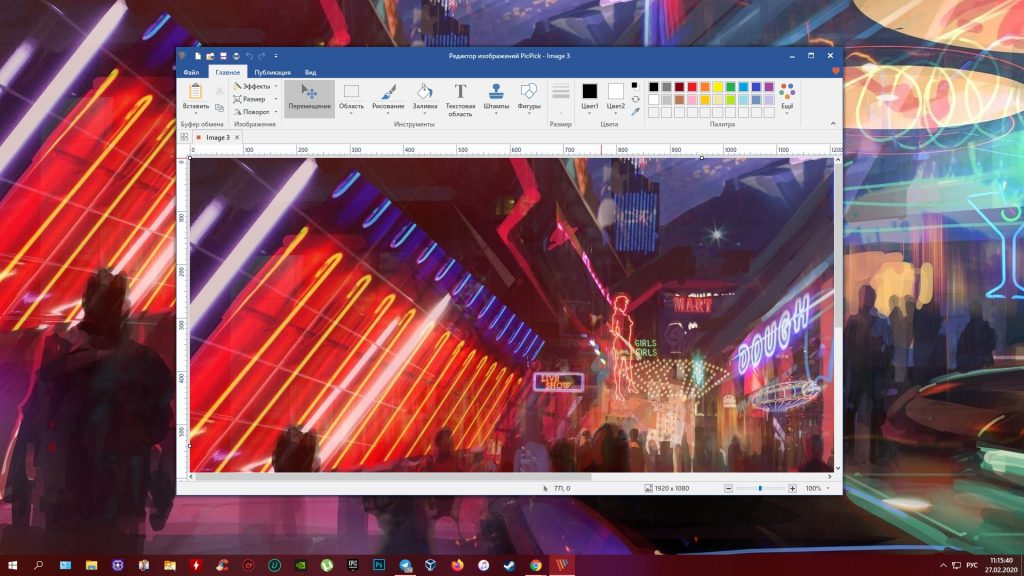The width and height of the screenshot is (1024, 576).
Task: Pick the green swatch in Палитра top row
Action: (x=731, y=87)
